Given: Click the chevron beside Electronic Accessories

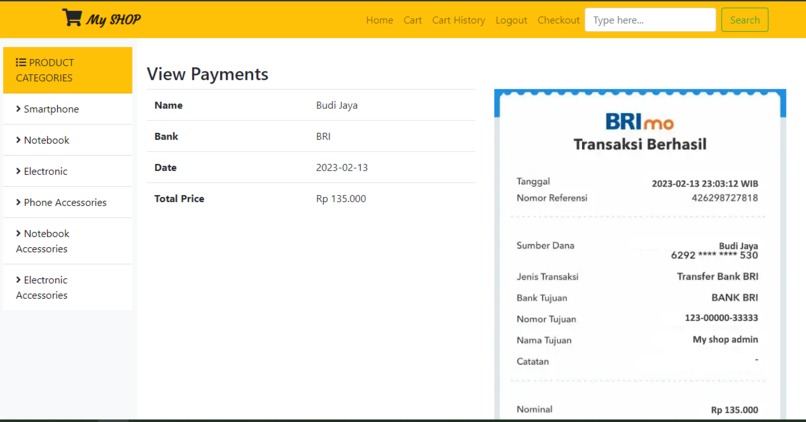Looking at the screenshot, I should click(x=19, y=280).
